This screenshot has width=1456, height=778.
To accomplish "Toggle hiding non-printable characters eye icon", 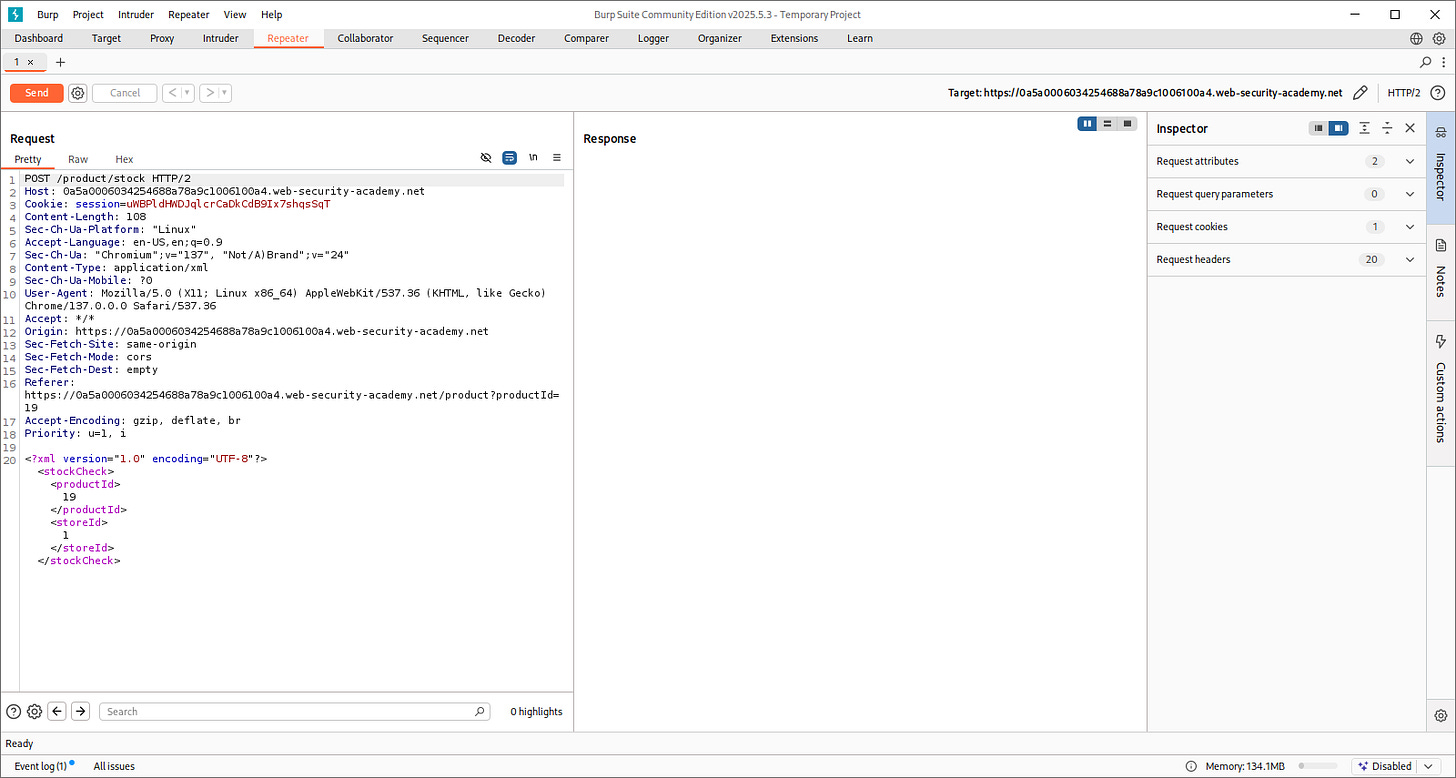I will click(x=486, y=158).
